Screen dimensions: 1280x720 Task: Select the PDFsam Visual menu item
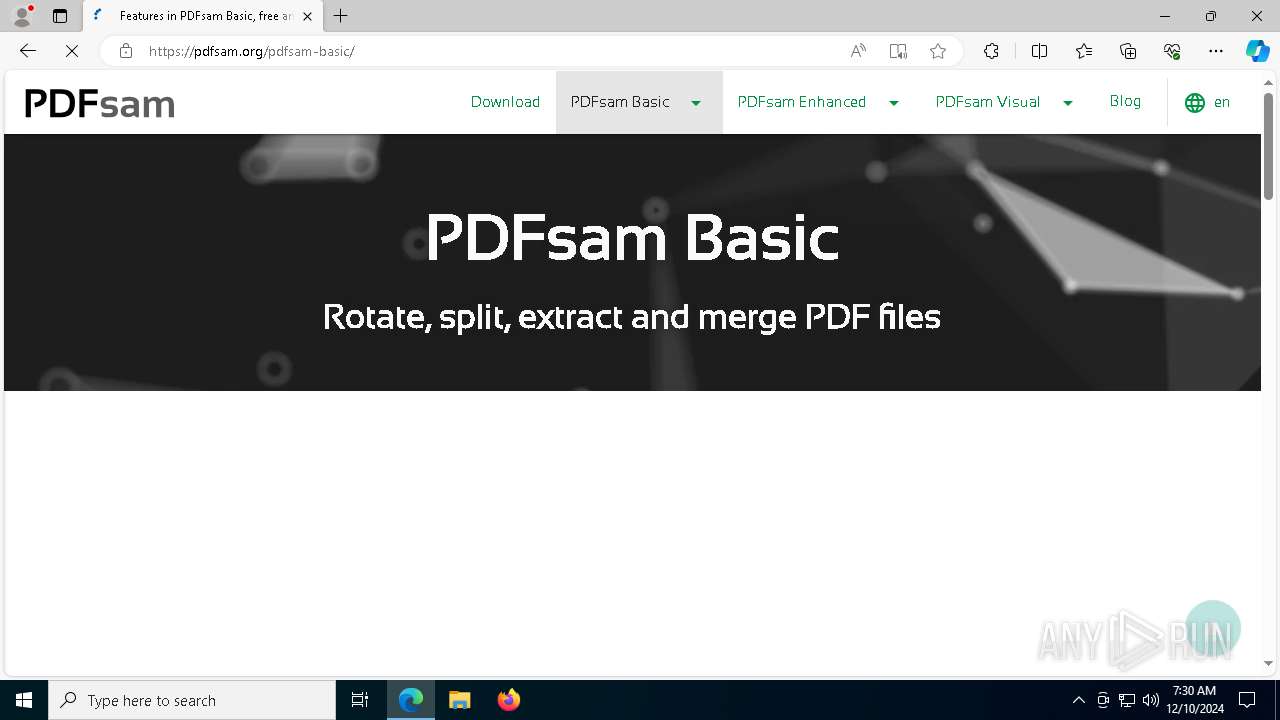pos(988,102)
